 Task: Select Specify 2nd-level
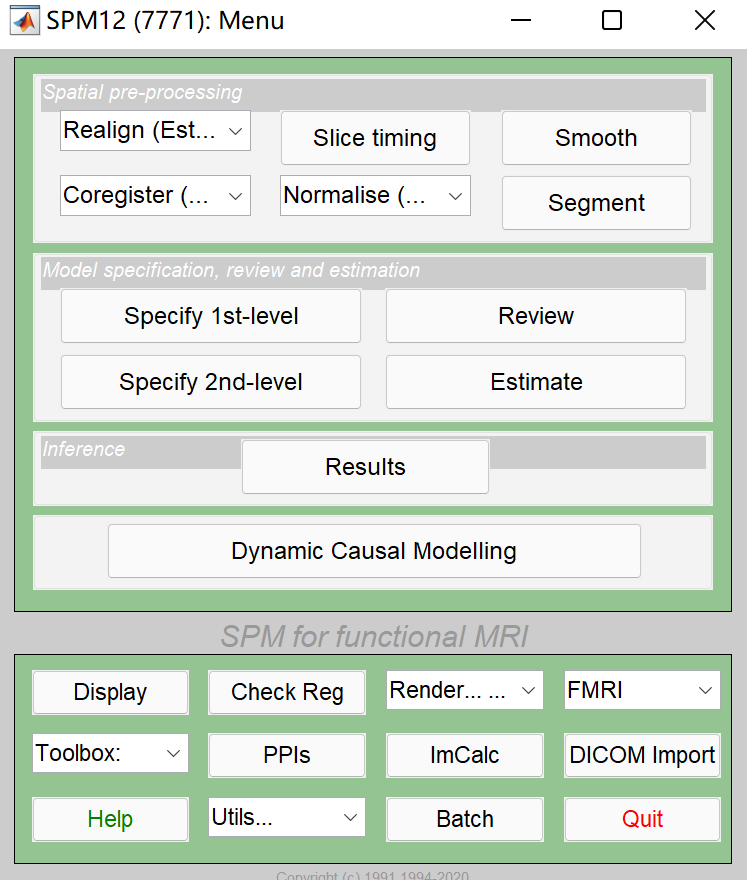(x=211, y=382)
